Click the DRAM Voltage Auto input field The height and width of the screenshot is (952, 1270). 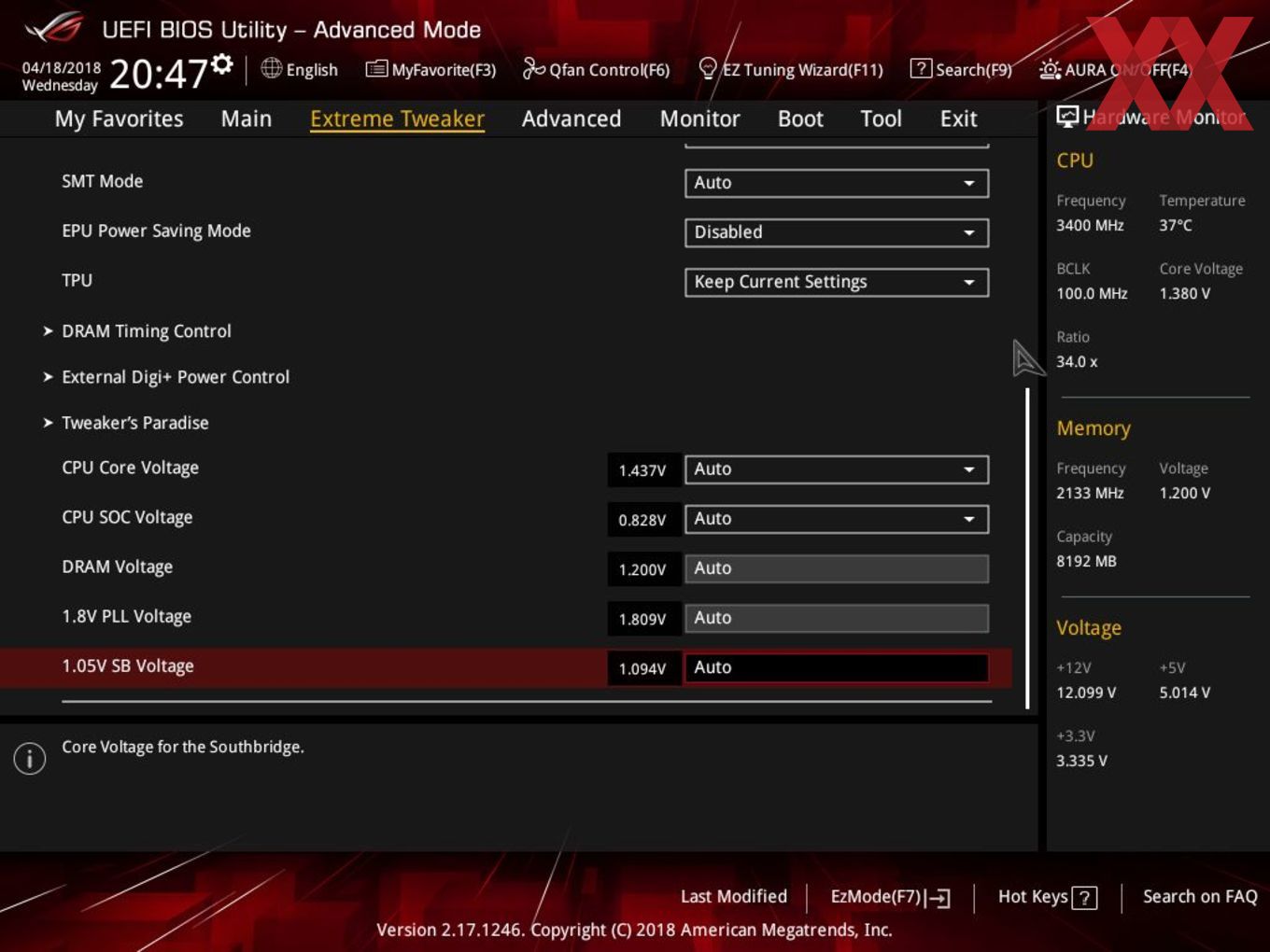click(837, 568)
